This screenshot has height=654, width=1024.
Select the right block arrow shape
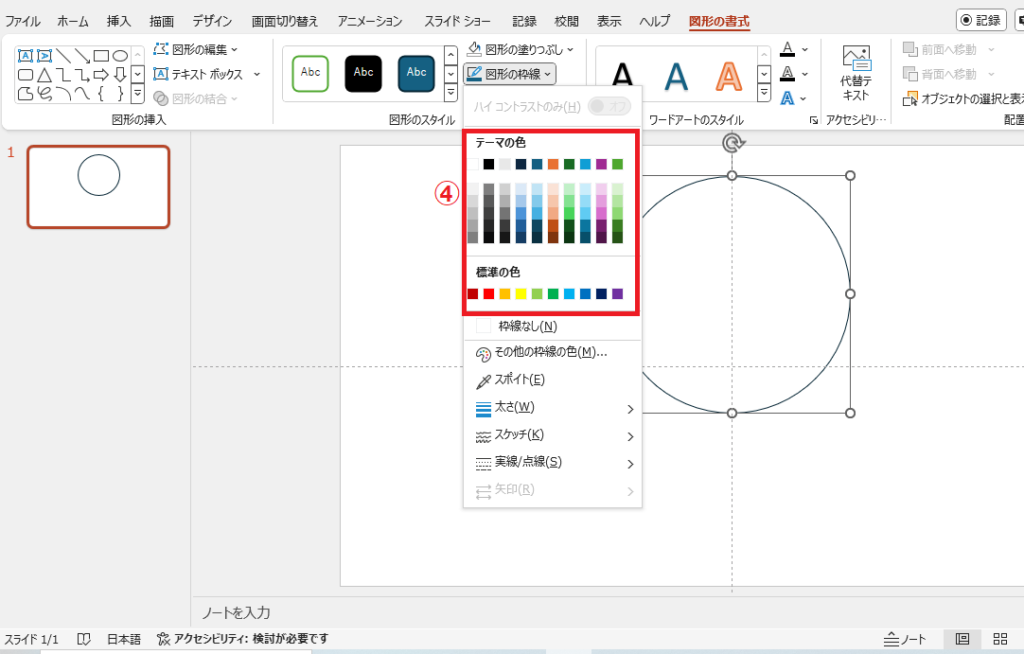[x=101, y=74]
